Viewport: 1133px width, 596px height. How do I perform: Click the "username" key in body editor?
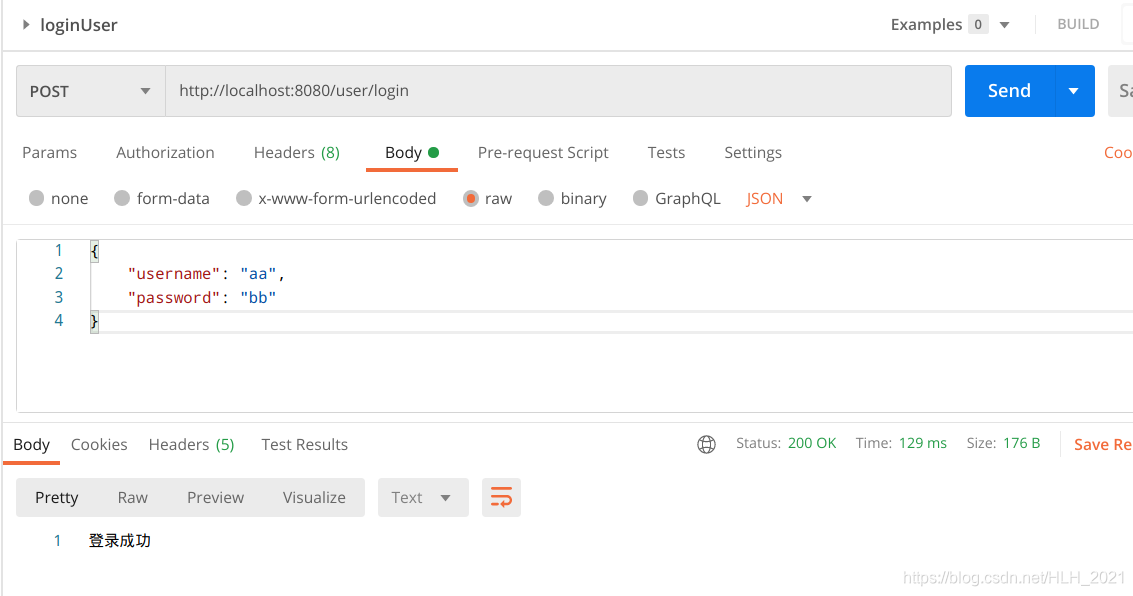(x=173, y=274)
